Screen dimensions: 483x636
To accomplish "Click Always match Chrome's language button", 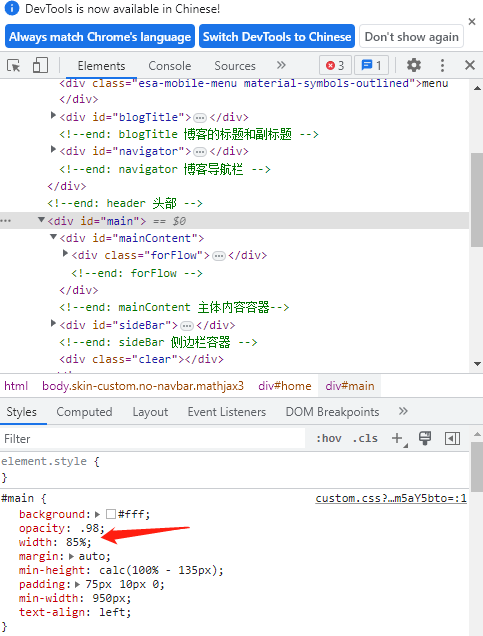I will (100, 37).
